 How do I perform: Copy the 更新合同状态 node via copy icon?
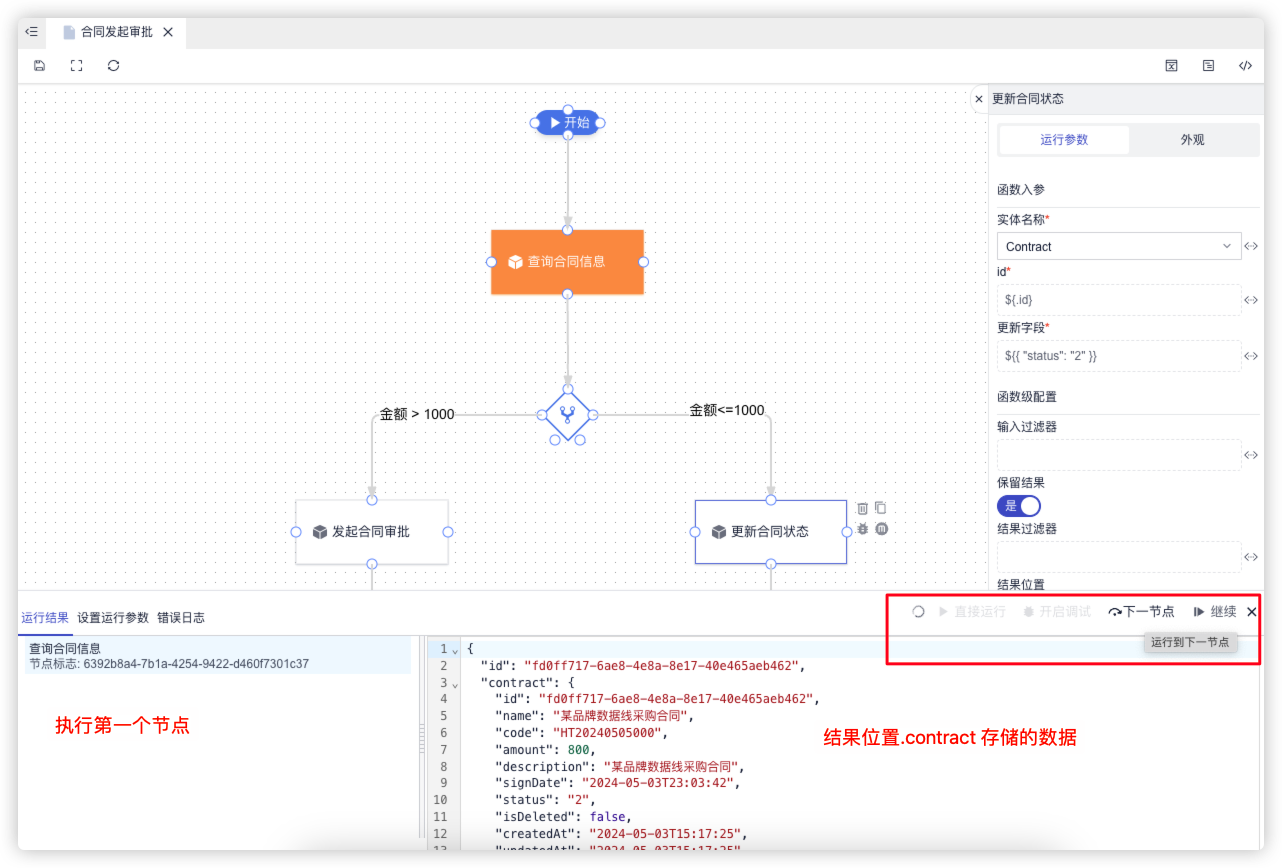(880, 508)
